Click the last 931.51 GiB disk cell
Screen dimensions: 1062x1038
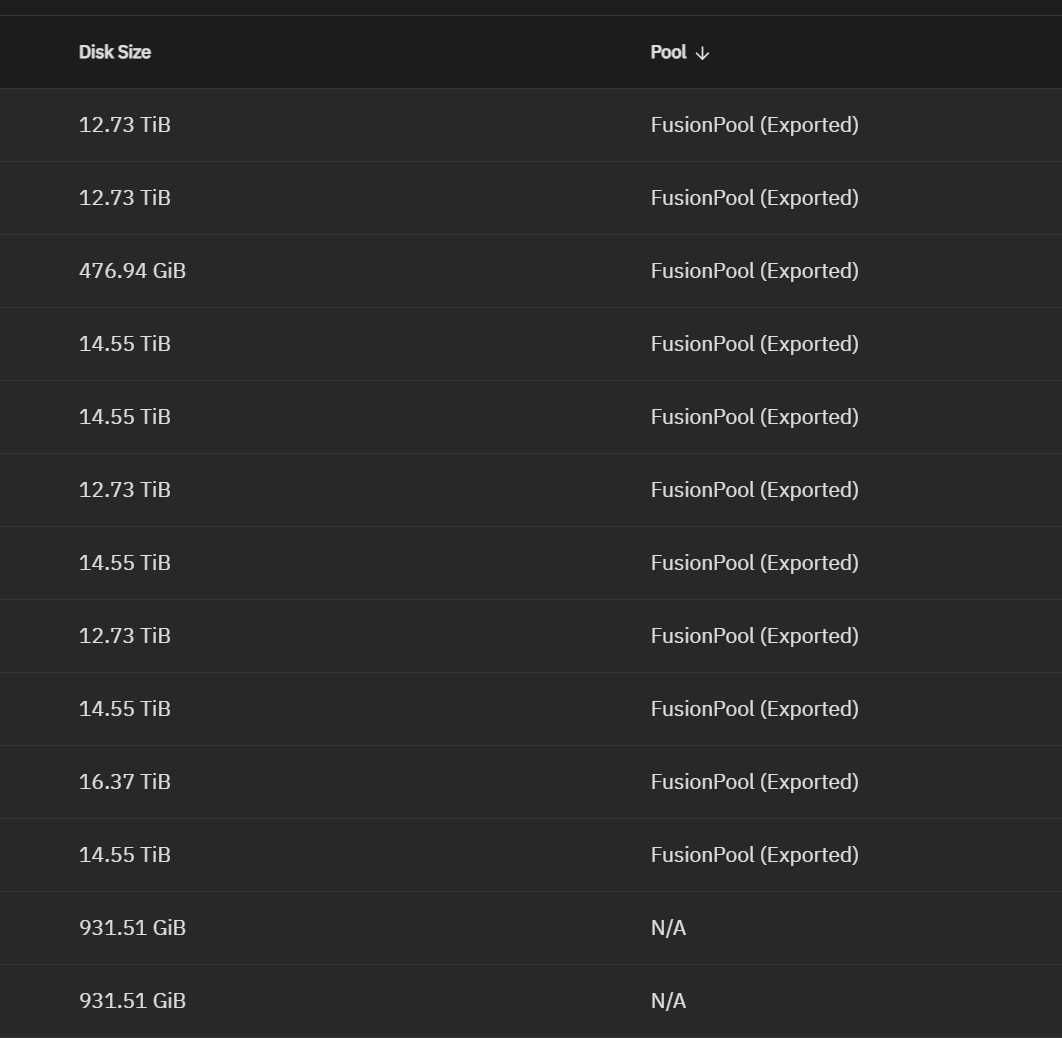tap(132, 1001)
